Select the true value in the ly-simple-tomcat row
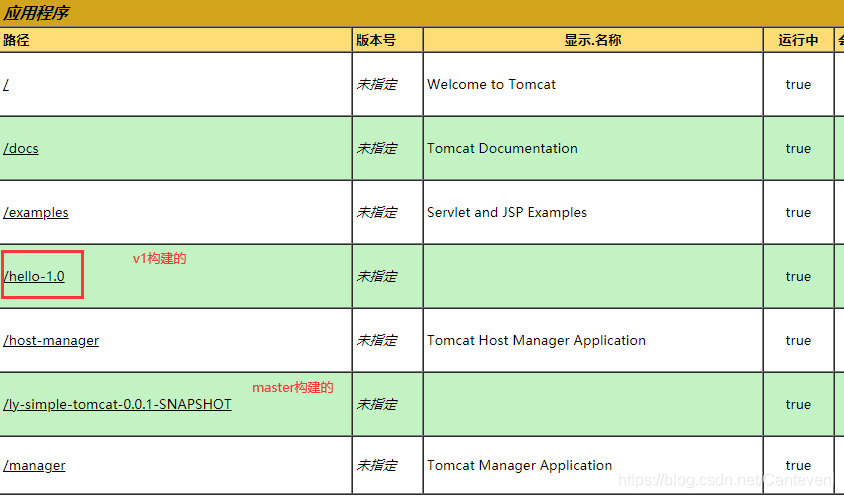The width and height of the screenshot is (844, 498). point(798,405)
